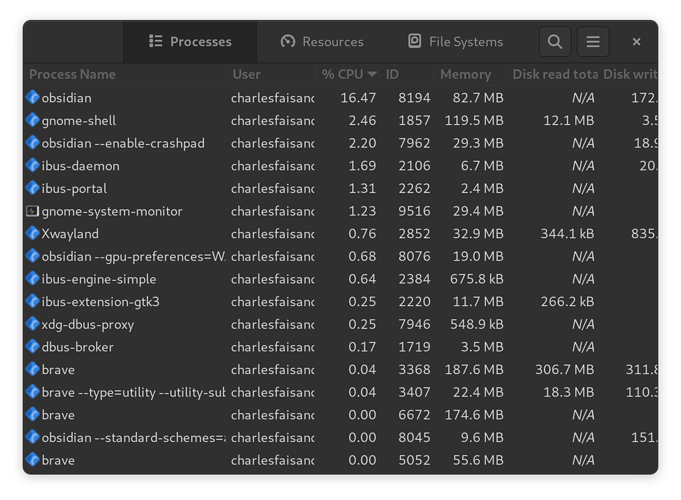Close the System Monitor window
The width and height of the screenshot is (681, 500).
pos(636,42)
